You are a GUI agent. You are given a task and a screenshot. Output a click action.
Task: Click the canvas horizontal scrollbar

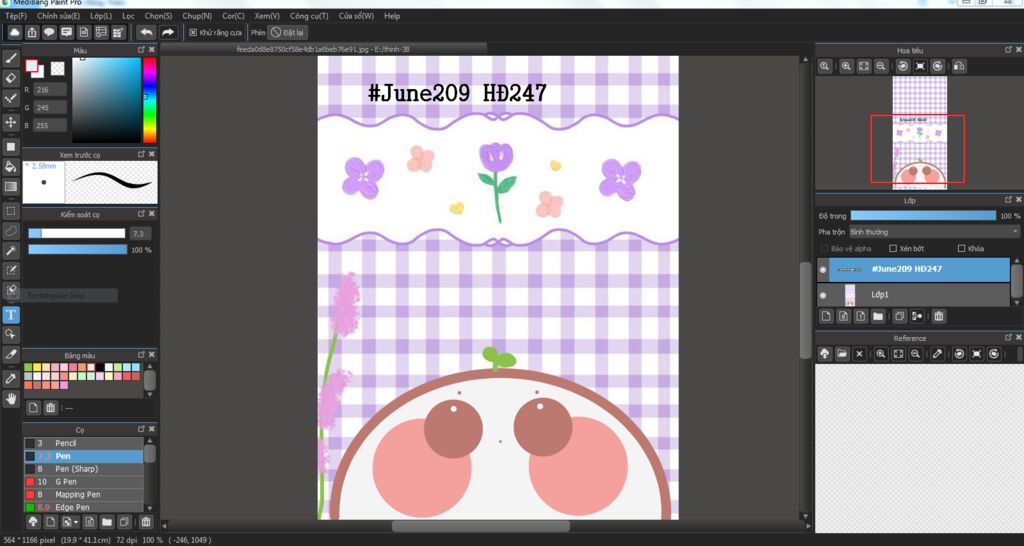coord(481,526)
